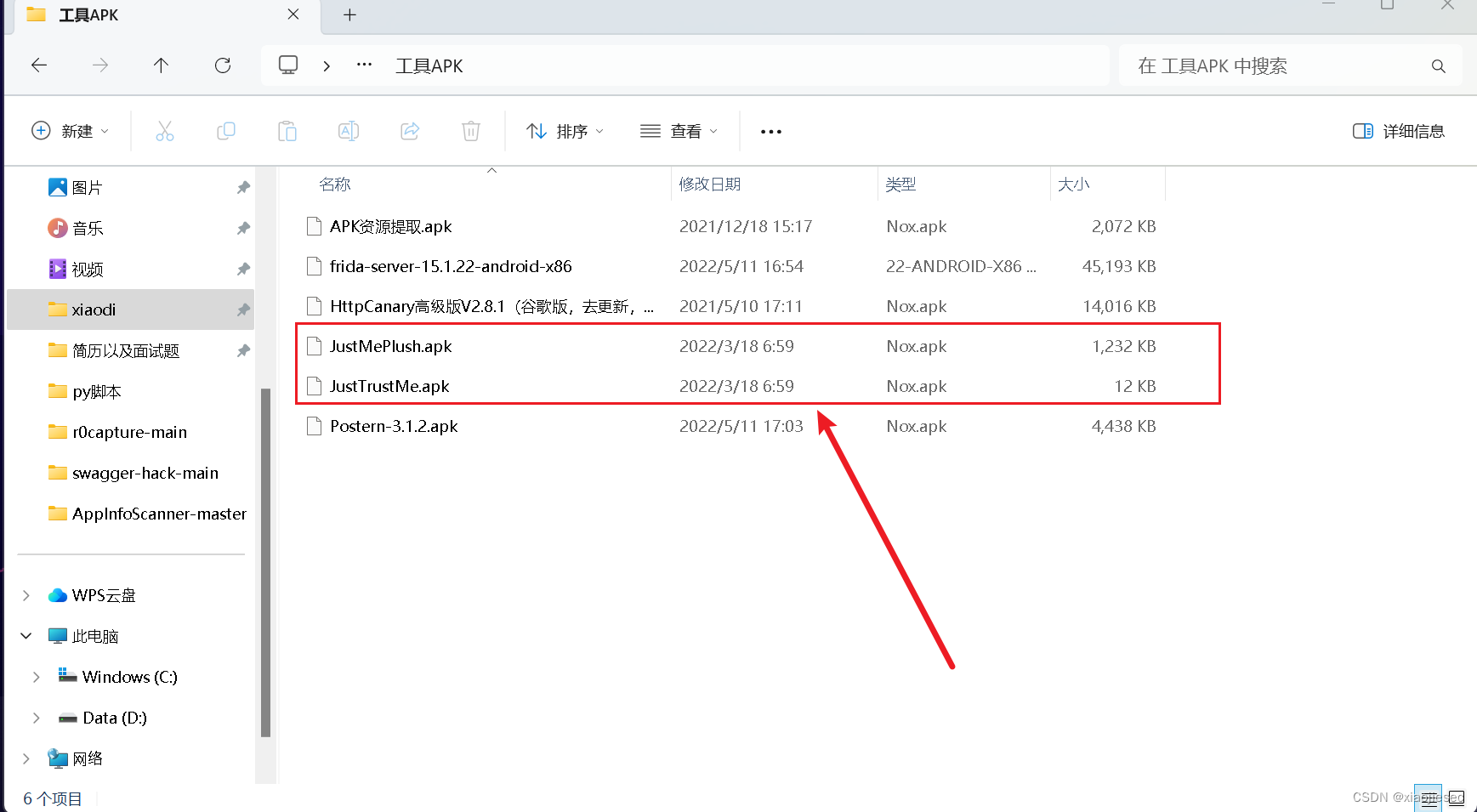Refresh the current folder view
The image size is (1477, 812).
[223, 65]
